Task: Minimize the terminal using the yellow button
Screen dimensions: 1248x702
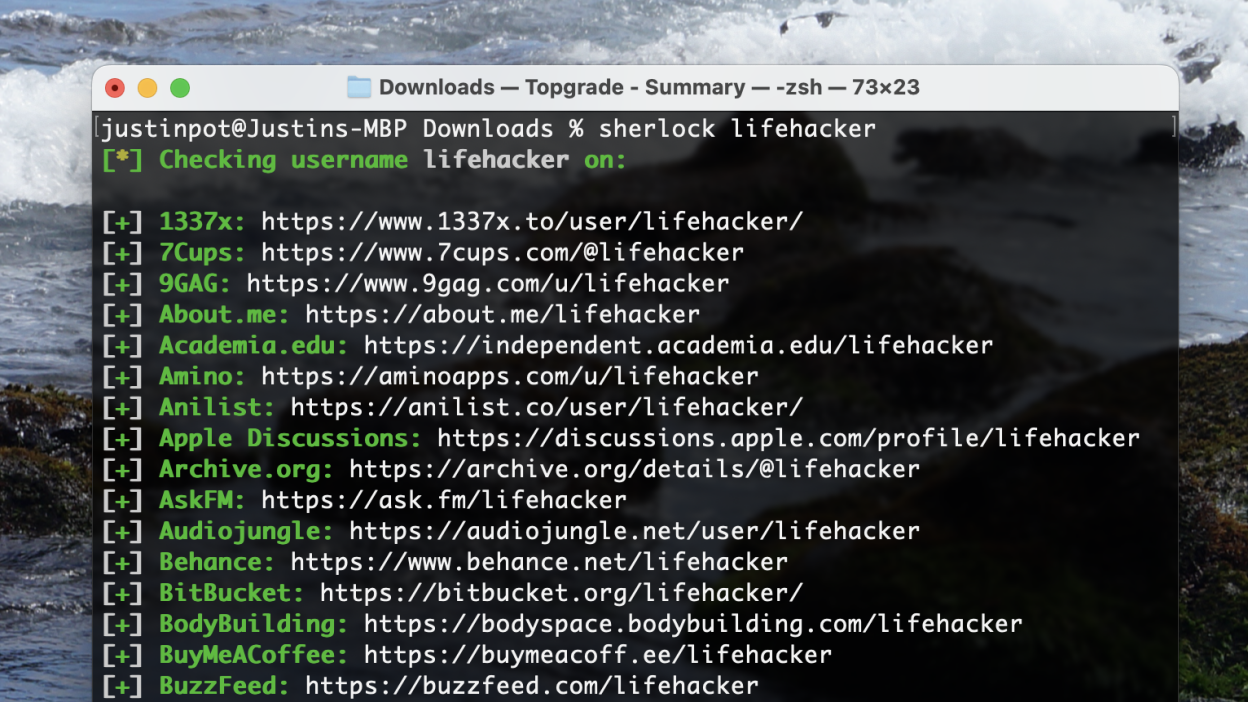Action: tap(147, 88)
